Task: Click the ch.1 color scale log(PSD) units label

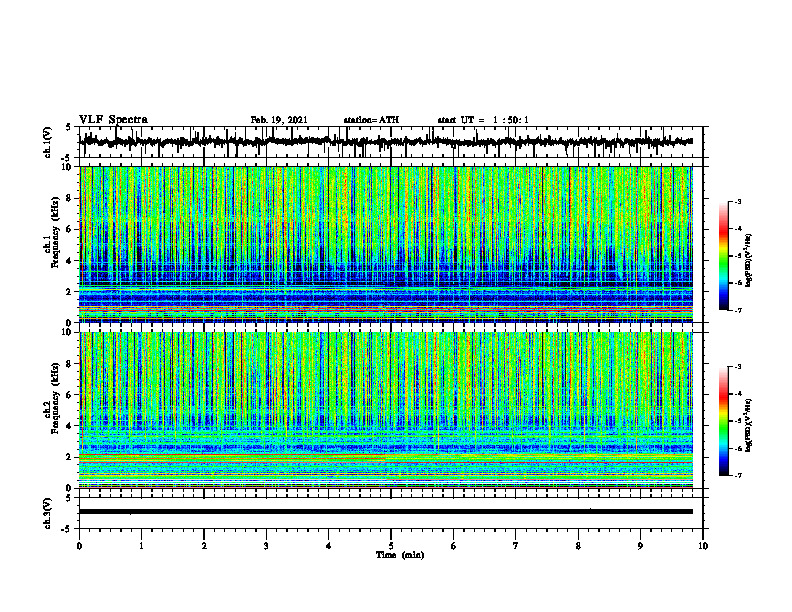Action: click(749, 261)
